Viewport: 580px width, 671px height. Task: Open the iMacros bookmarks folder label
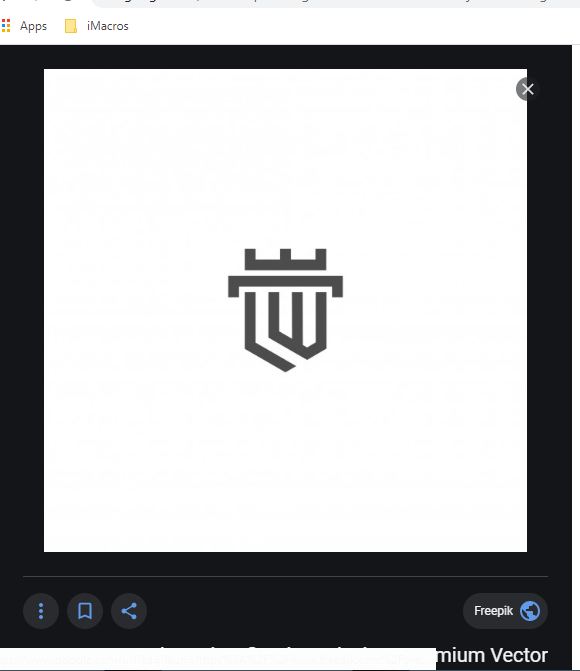pos(107,26)
